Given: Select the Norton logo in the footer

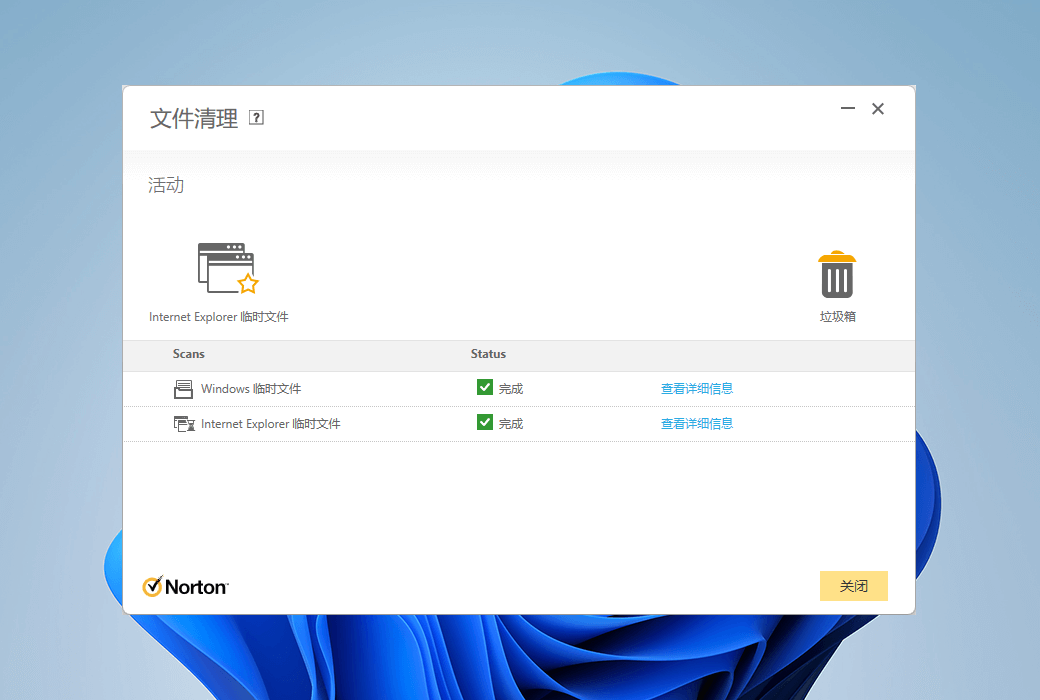Looking at the screenshot, I should pos(185,587).
